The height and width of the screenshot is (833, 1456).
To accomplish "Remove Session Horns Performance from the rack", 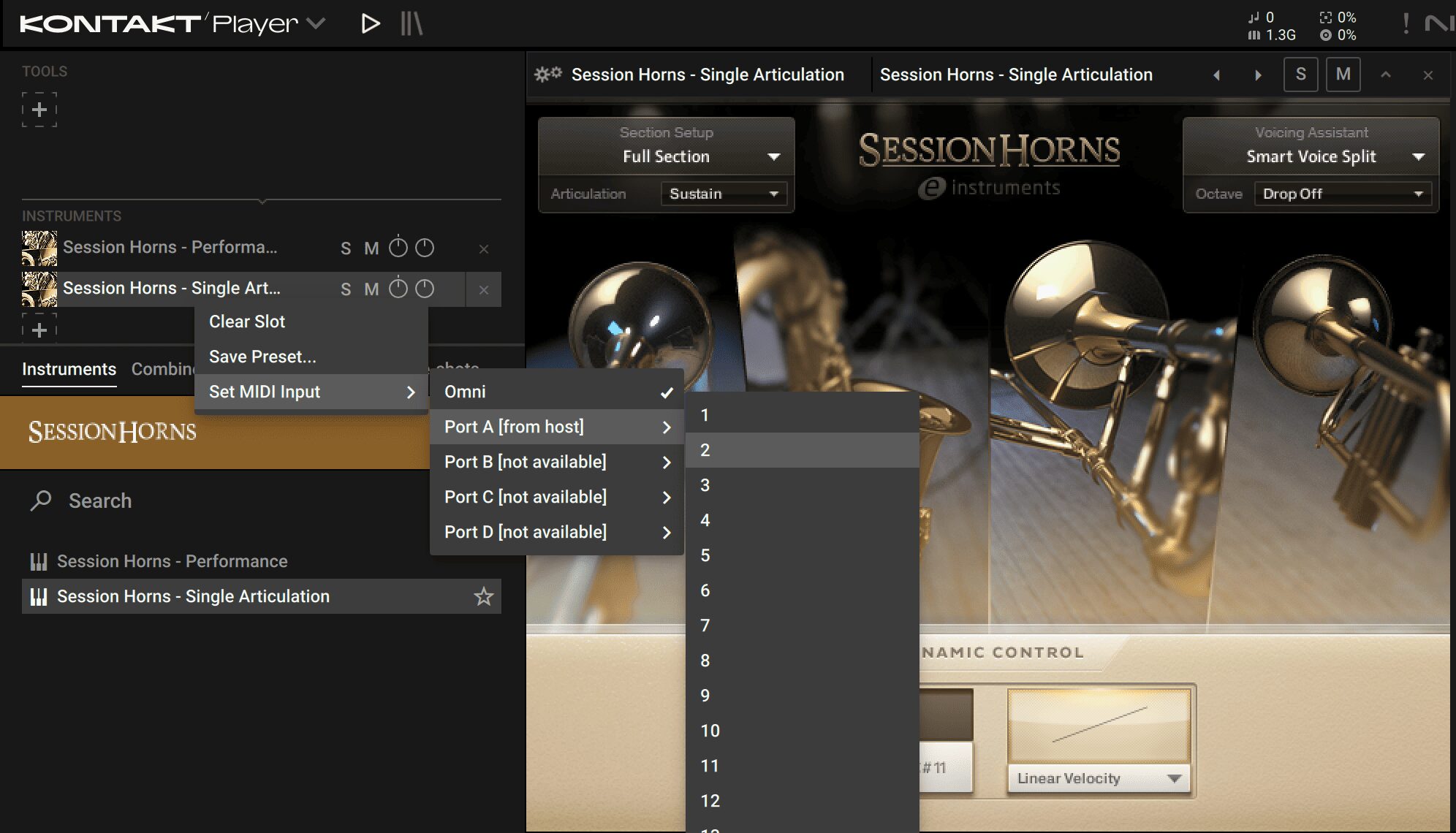I will [x=484, y=249].
